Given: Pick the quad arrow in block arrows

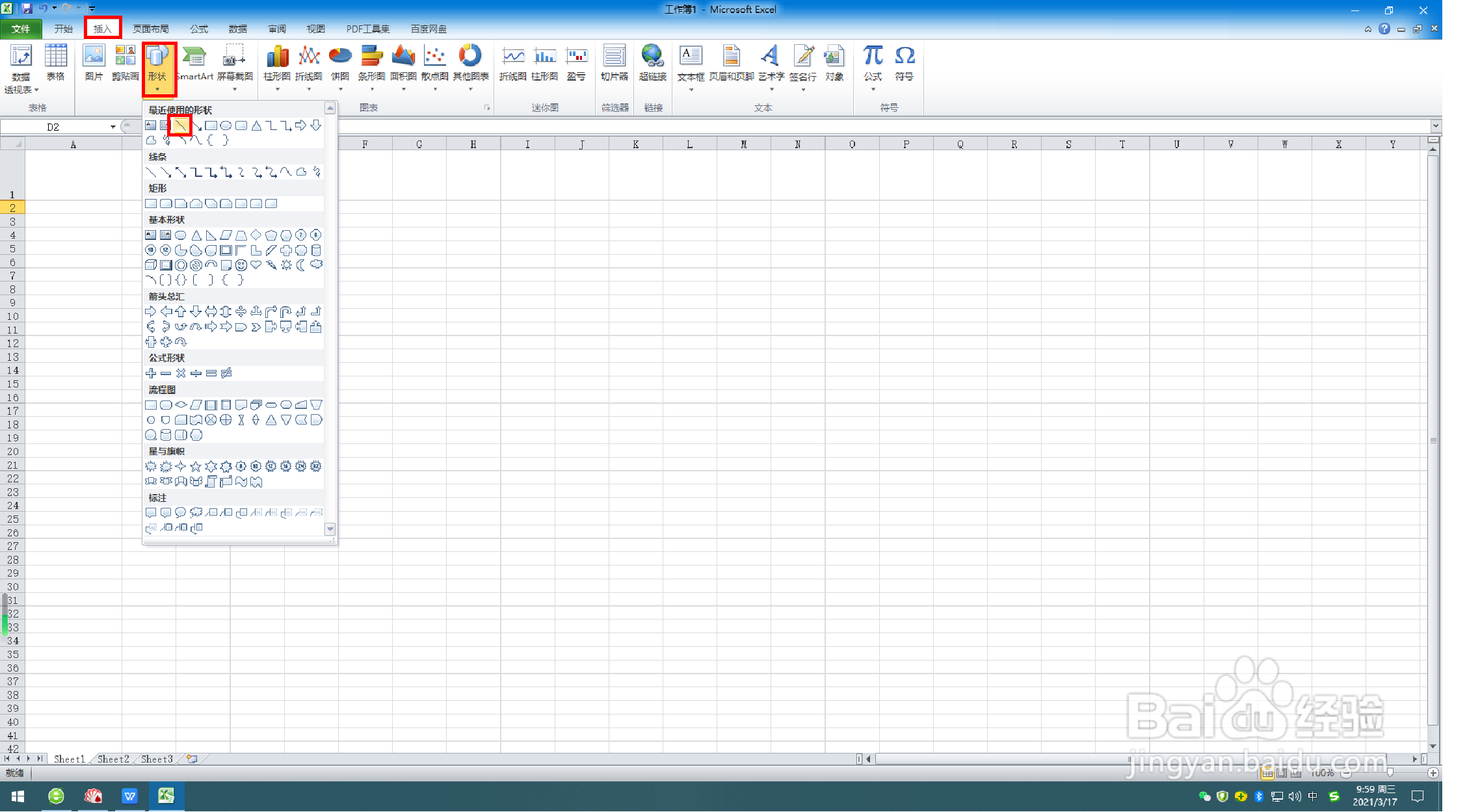Looking at the screenshot, I should point(241,312).
